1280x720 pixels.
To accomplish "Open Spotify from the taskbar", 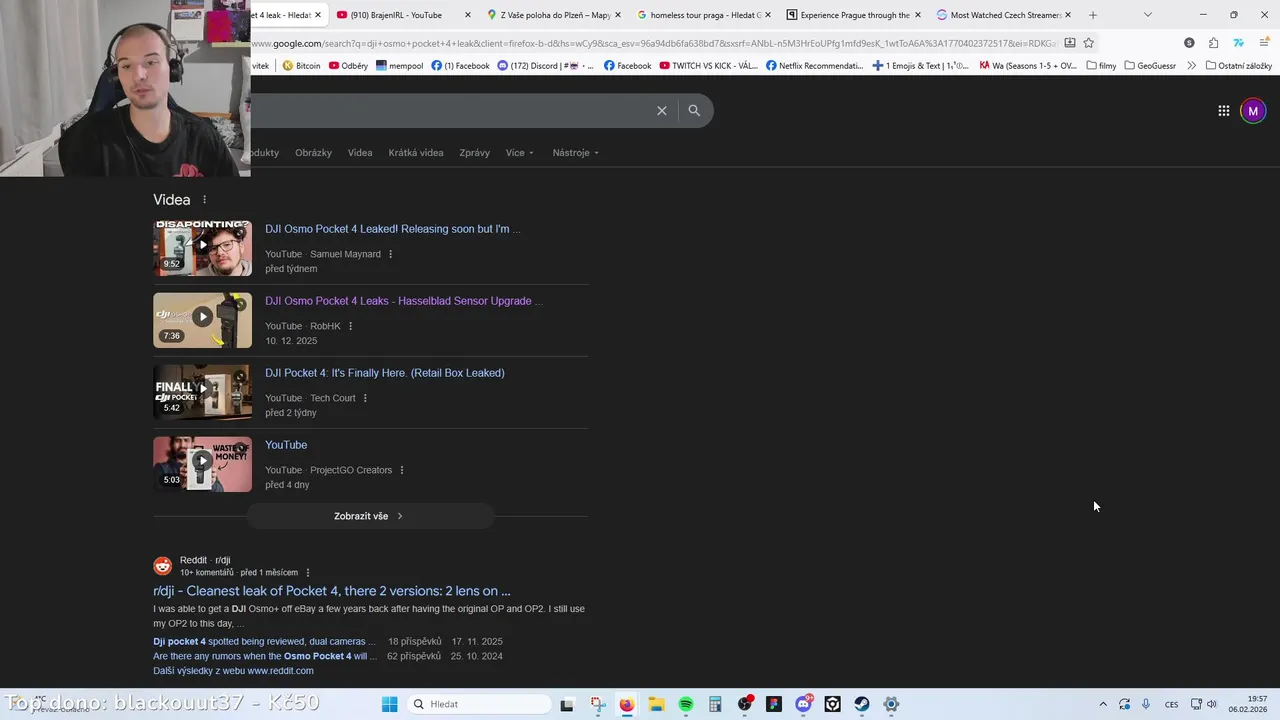I will click(x=686, y=704).
